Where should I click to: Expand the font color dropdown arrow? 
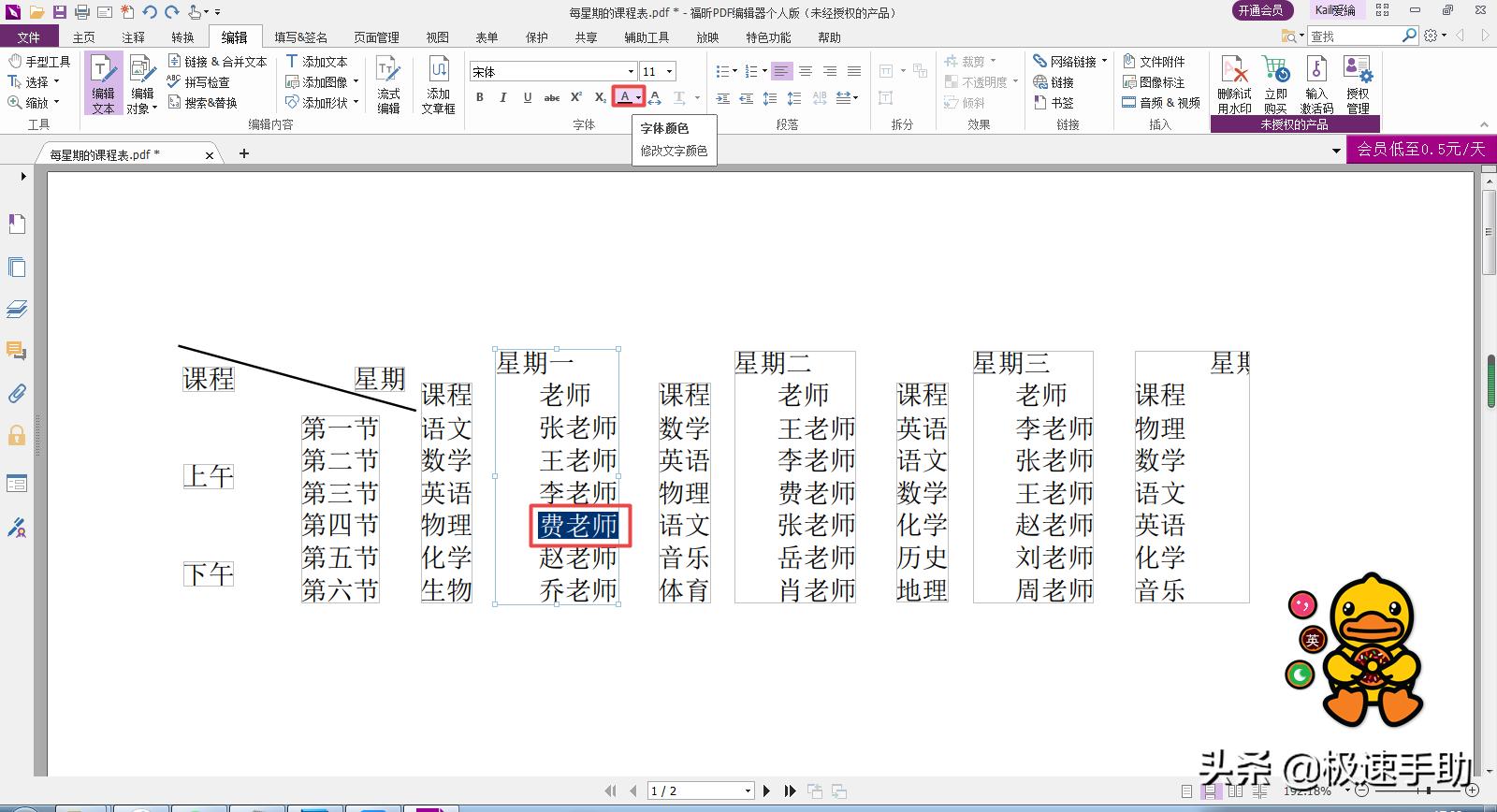638,97
